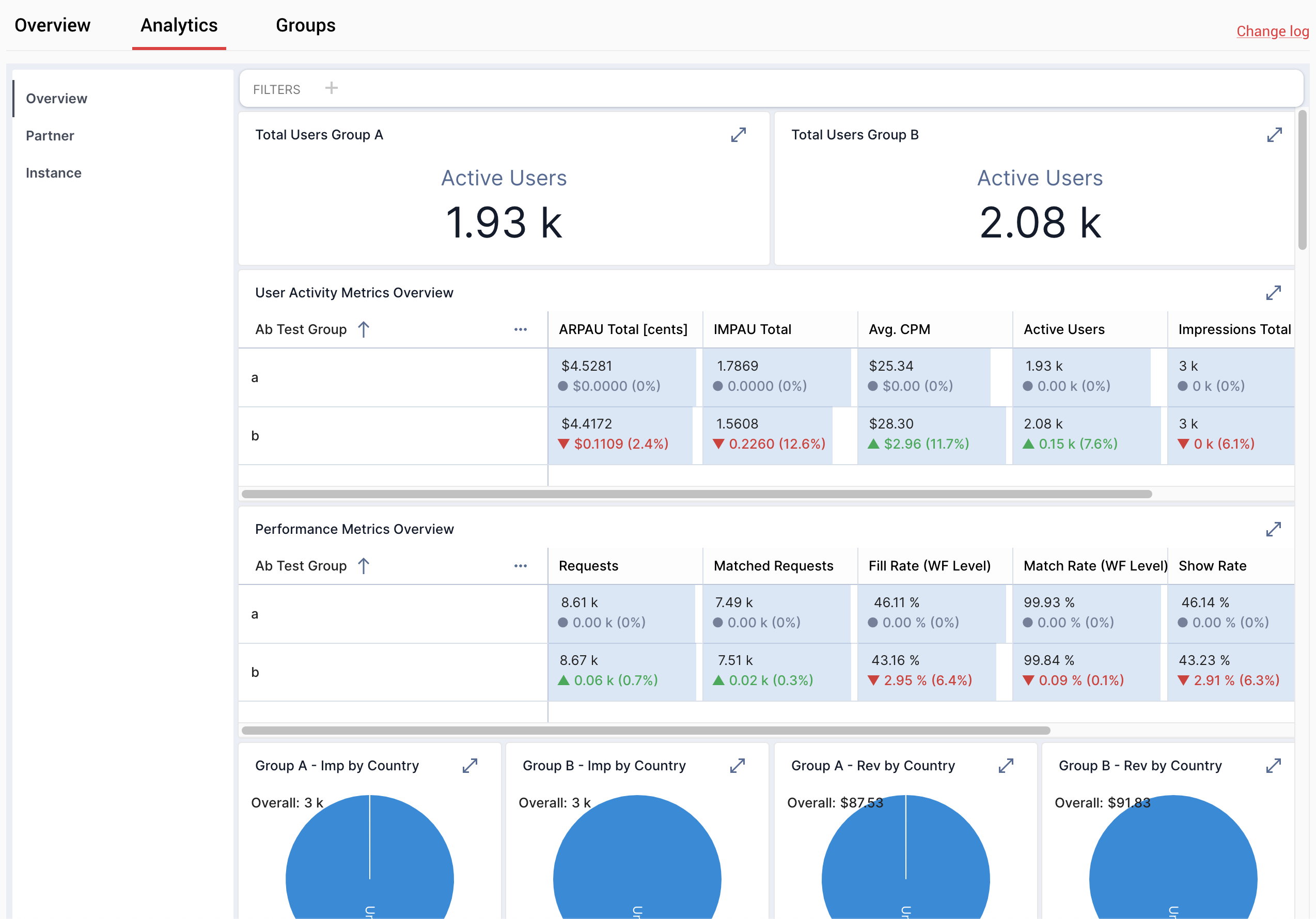This screenshot has height=919, width=1316.
Task: Select the 7.51 k Matched Requests cell
Action: (779, 672)
